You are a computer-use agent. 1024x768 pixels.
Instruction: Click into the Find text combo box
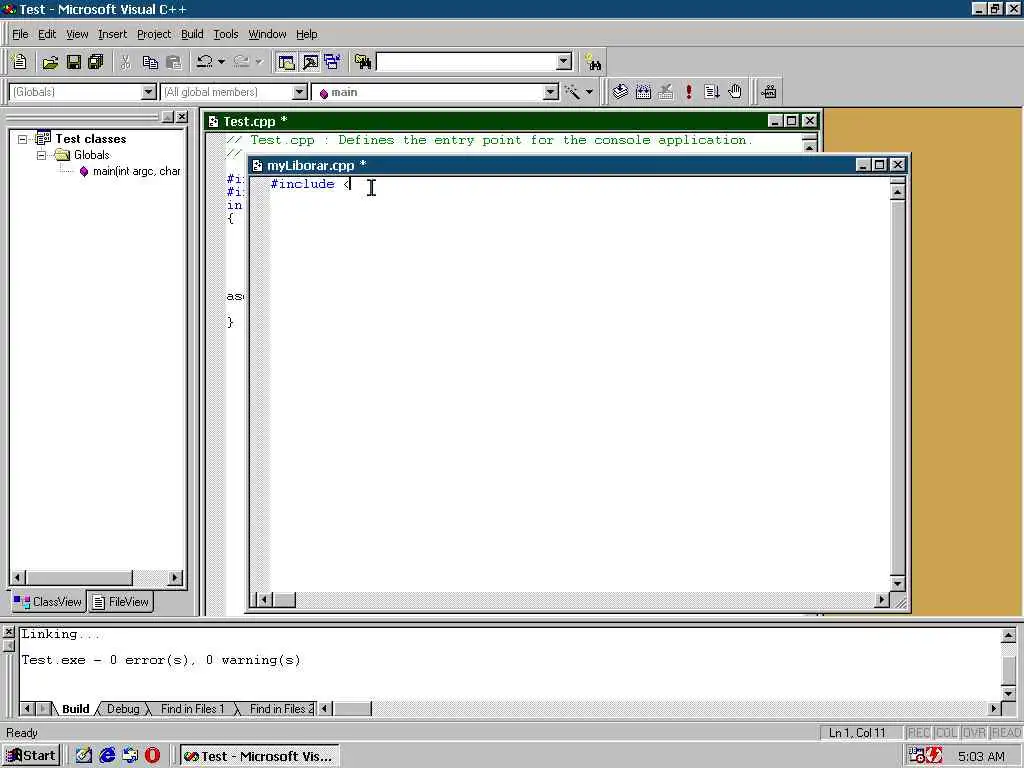pos(466,62)
